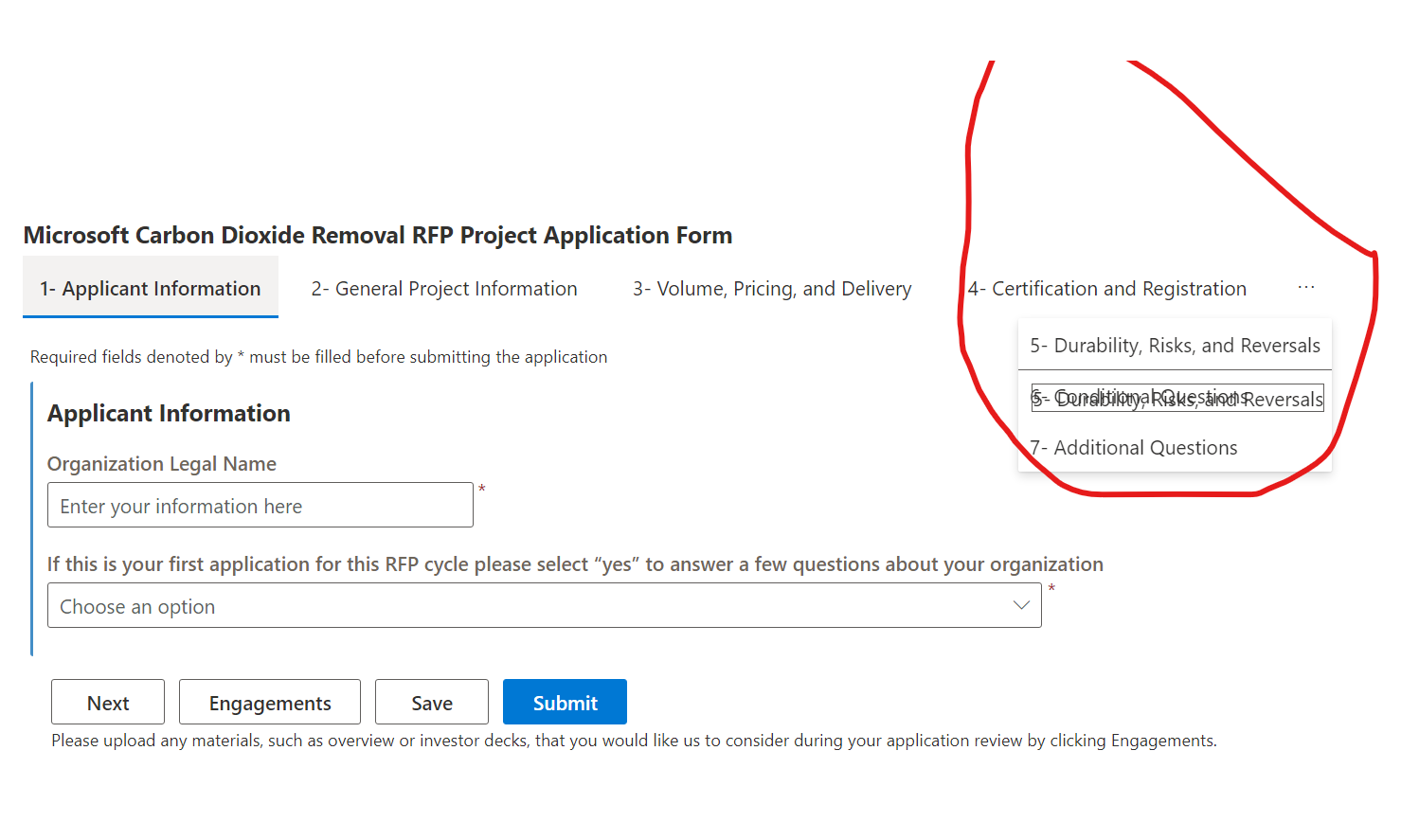Image resolution: width=1401 pixels, height=840 pixels.
Task: Click the form title Microsoft Carbon Dioxide Removal RFP
Action: [x=378, y=235]
